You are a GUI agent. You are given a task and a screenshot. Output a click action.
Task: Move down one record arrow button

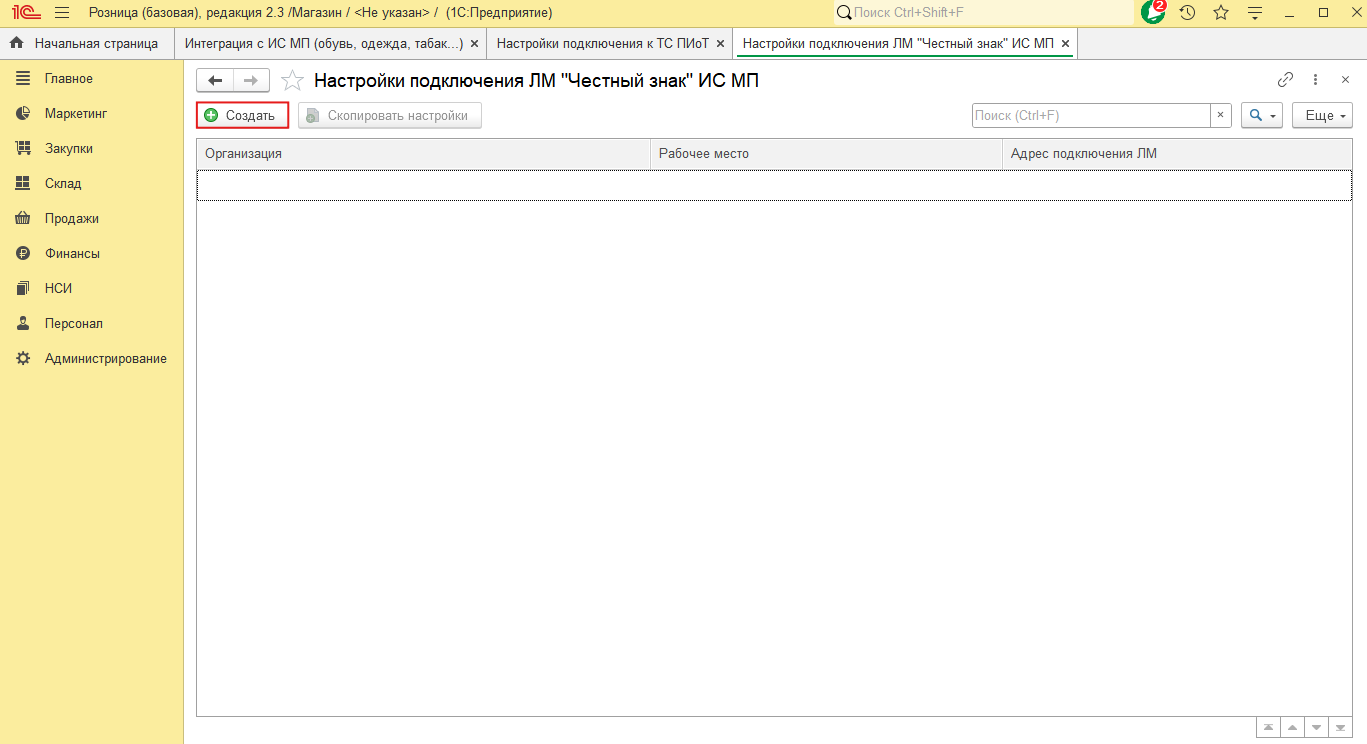coord(1316,728)
